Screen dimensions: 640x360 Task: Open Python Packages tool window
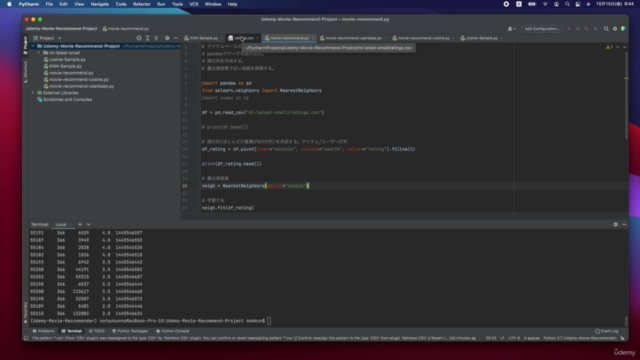[130, 331]
